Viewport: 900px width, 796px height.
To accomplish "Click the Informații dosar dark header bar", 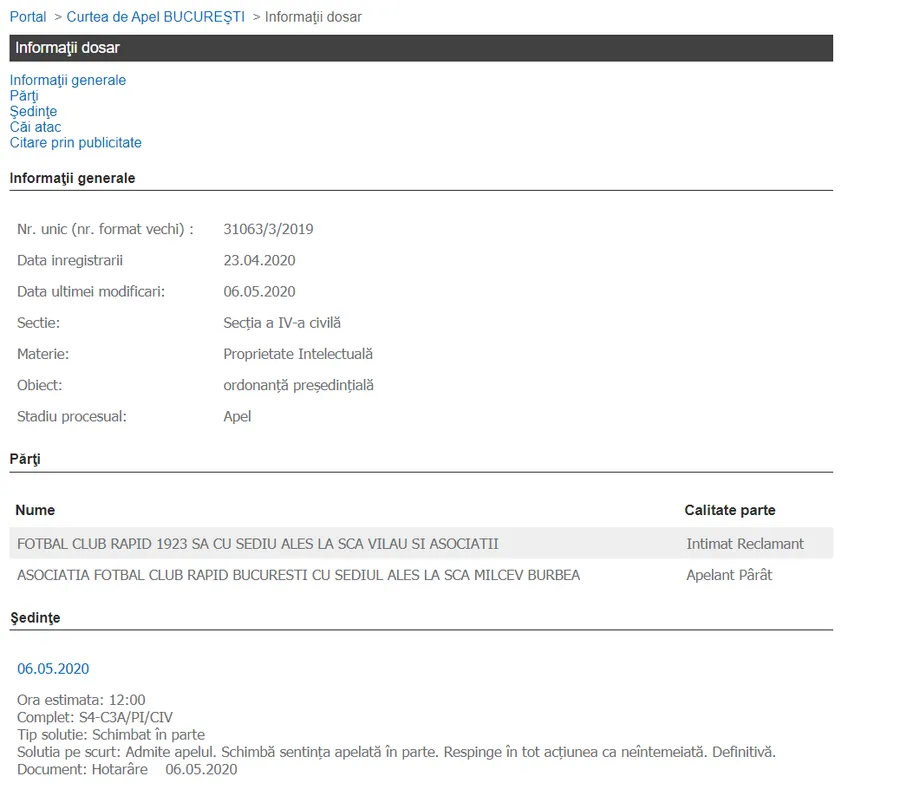I will (x=421, y=48).
